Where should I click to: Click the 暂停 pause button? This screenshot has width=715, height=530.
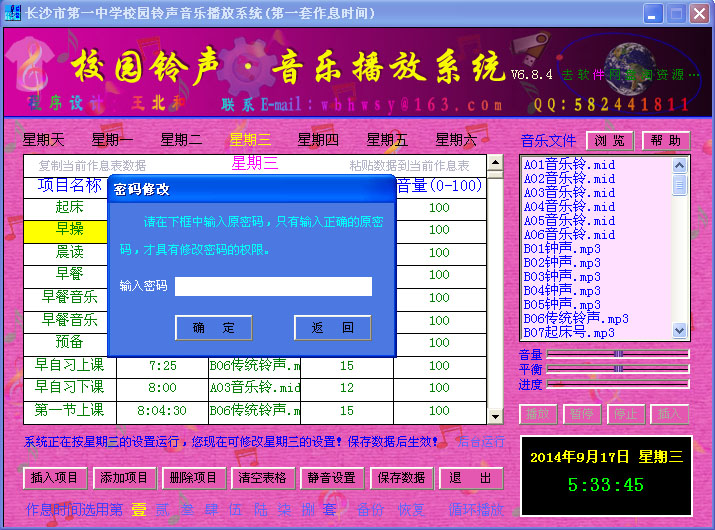point(582,414)
